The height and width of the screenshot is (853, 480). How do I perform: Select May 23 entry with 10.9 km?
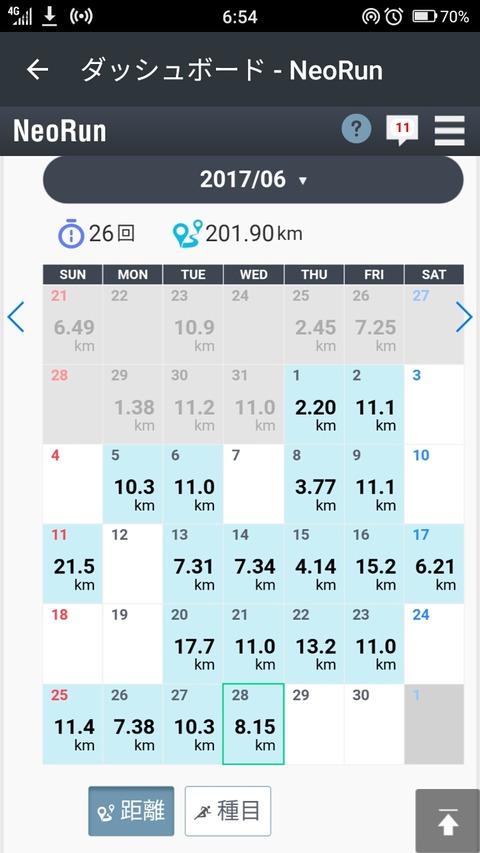pos(193,325)
